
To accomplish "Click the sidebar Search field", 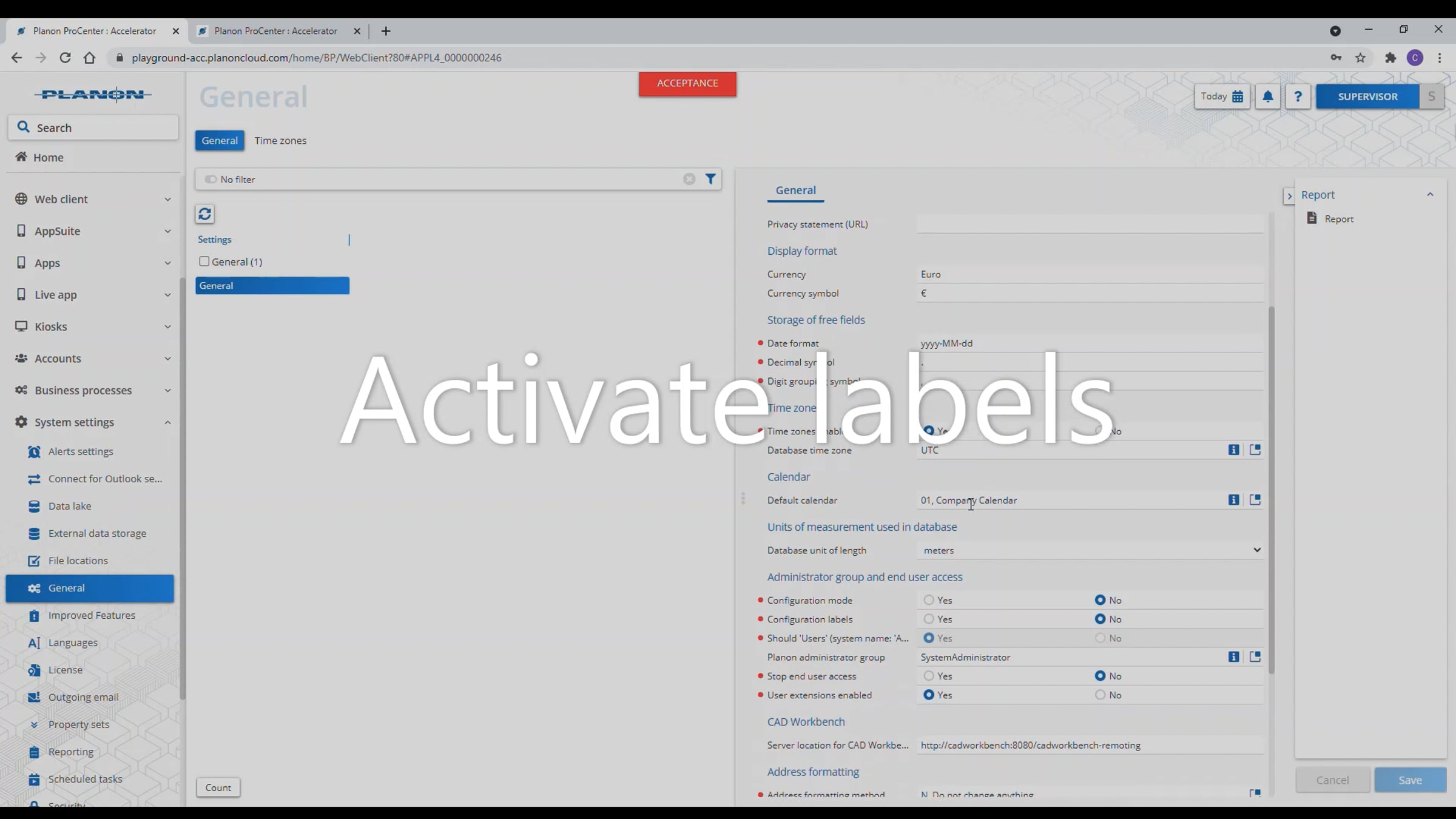I will [93, 127].
